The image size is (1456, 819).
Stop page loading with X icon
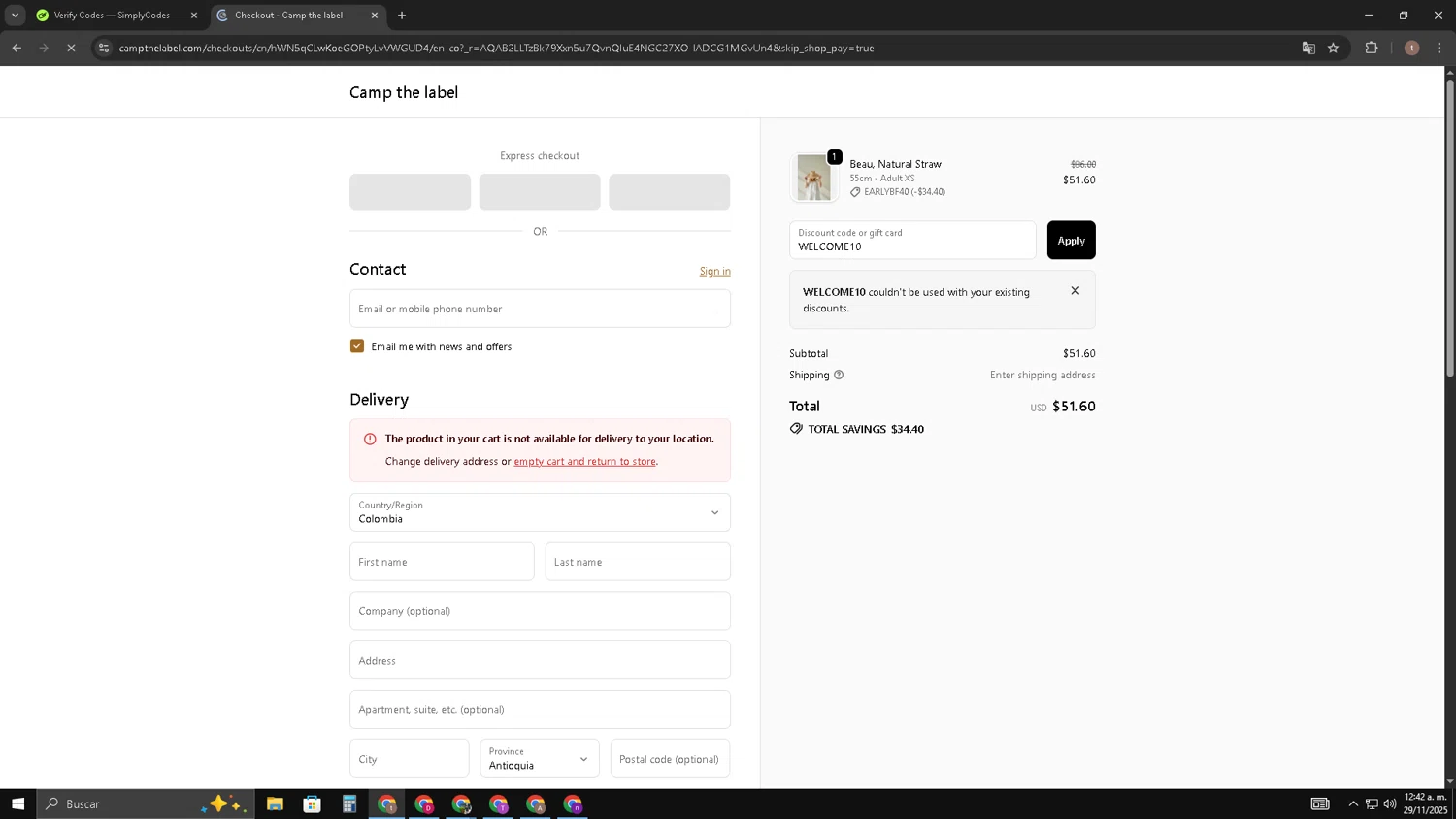[x=71, y=48]
